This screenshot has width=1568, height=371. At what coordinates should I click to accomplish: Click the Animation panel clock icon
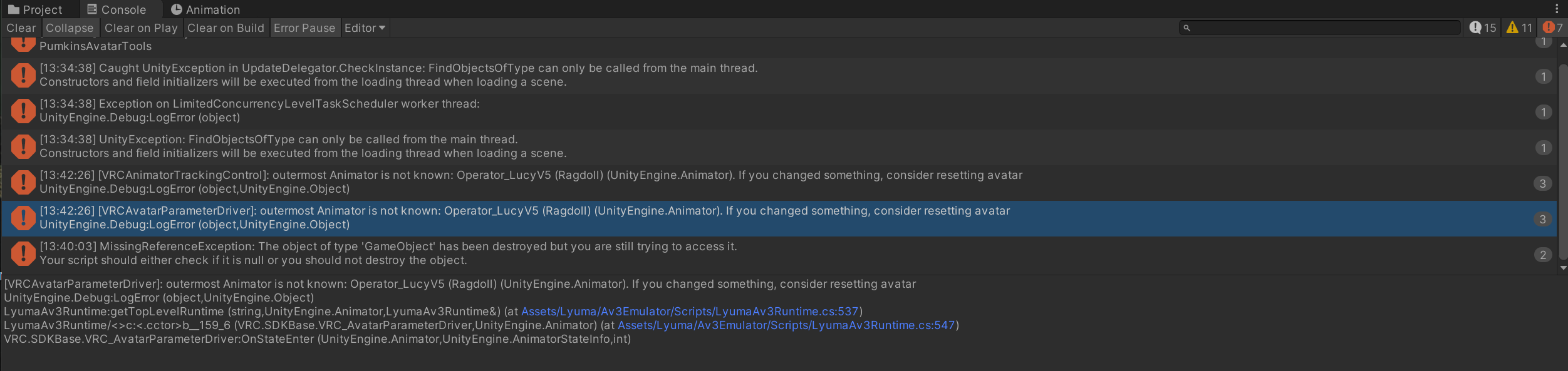point(177,9)
